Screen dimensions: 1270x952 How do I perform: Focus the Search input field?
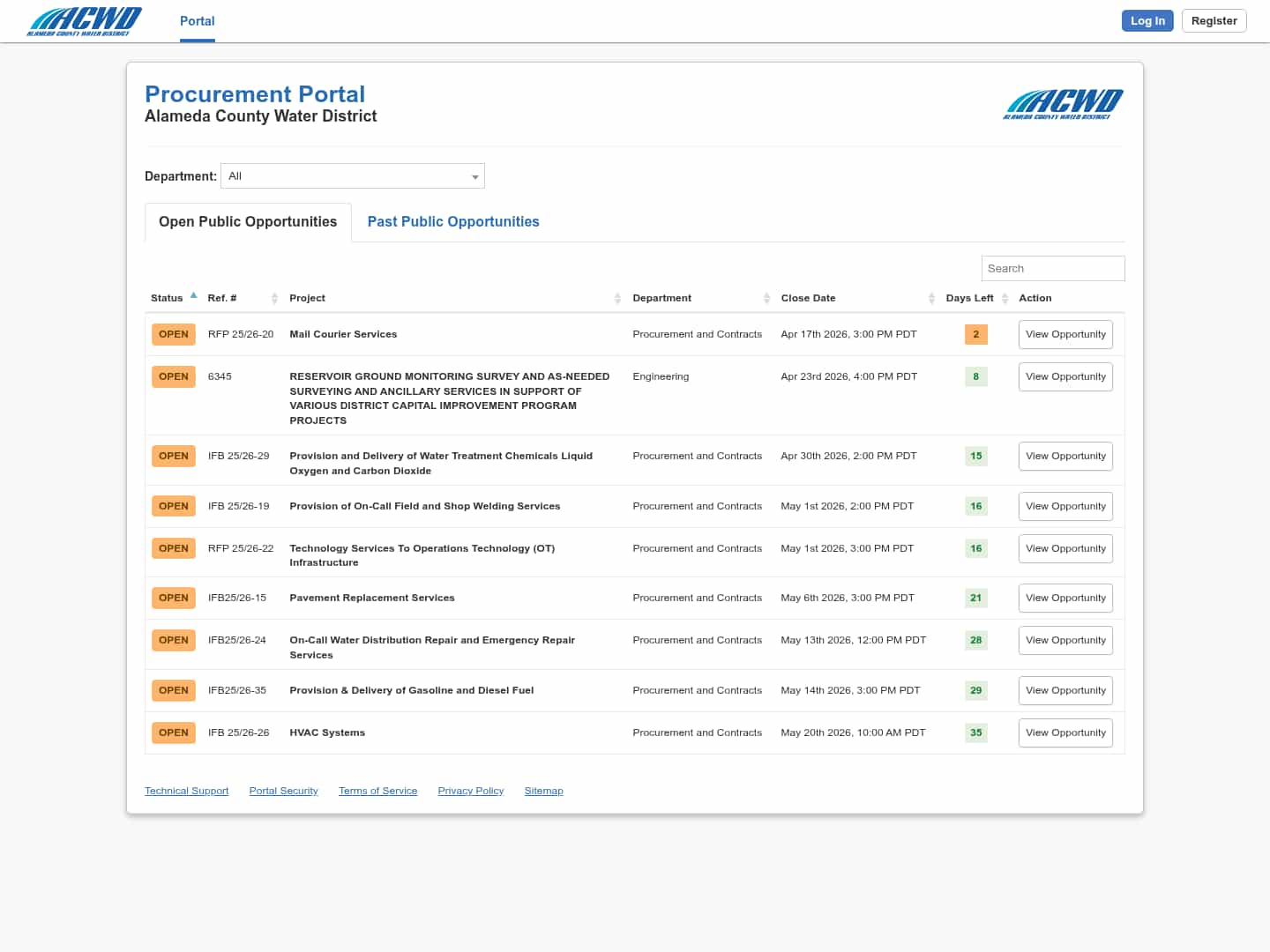pyautogui.click(x=1052, y=269)
